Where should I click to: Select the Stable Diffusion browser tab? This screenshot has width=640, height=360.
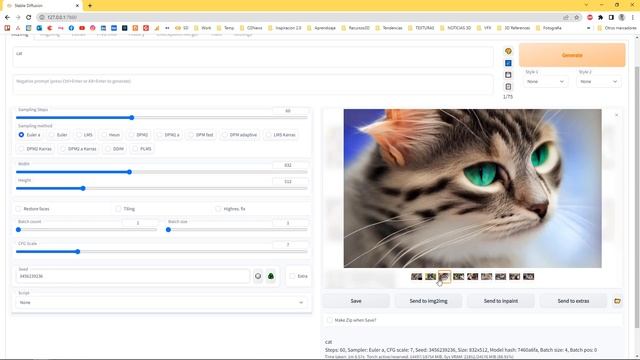[41, 6]
